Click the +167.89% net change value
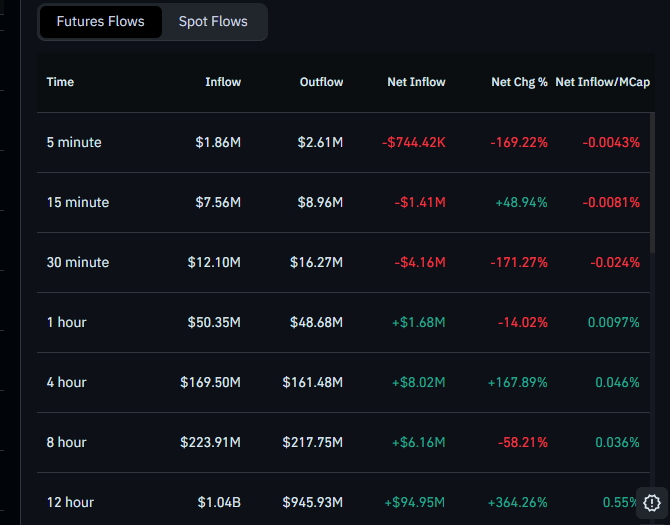Image resolution: width=670 pixels, height=525 pixels. coord(517,382)
